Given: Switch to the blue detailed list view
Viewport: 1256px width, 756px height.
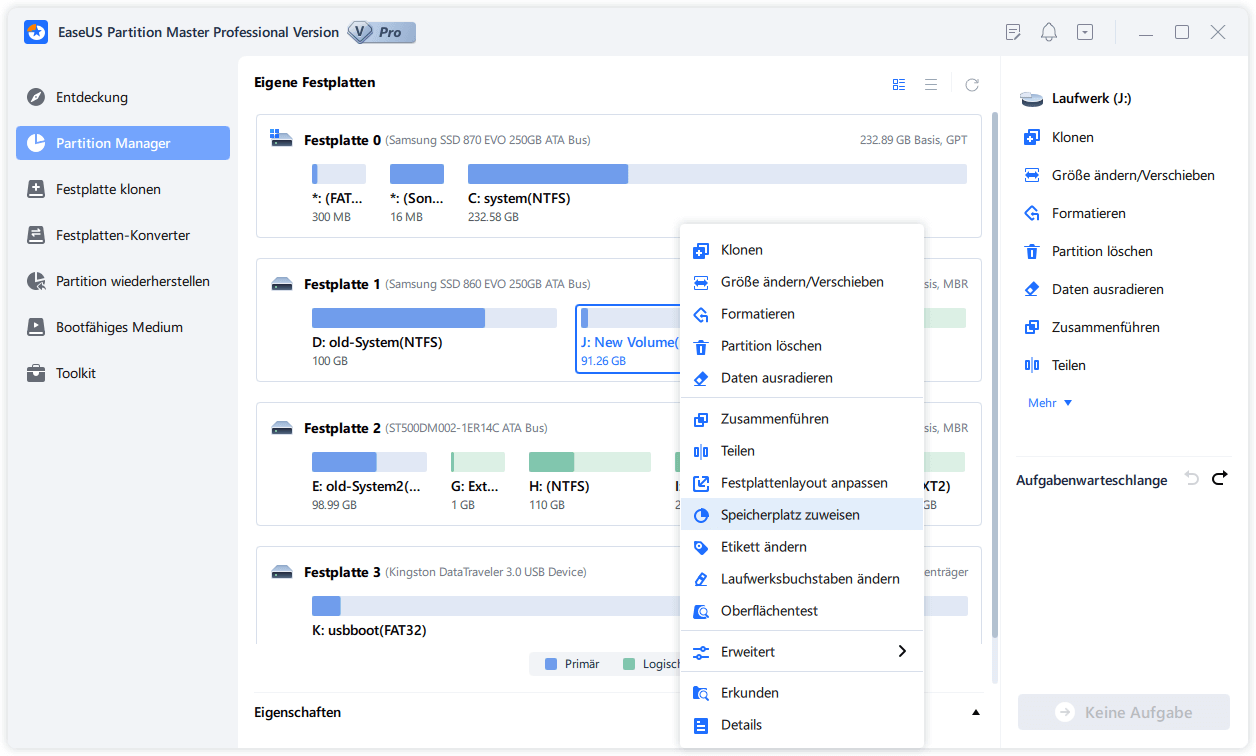Looking at the screenshot, I should (899, 85).
